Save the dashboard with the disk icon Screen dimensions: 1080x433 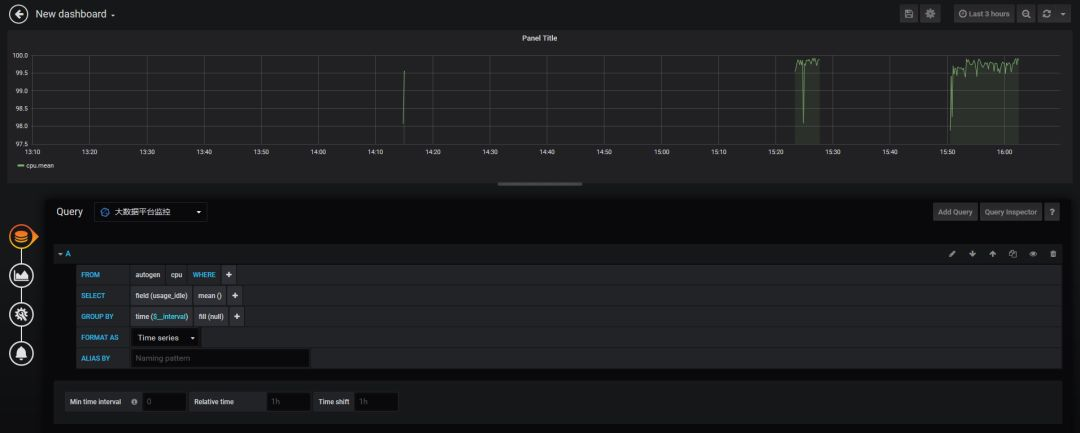click(909, 14)
